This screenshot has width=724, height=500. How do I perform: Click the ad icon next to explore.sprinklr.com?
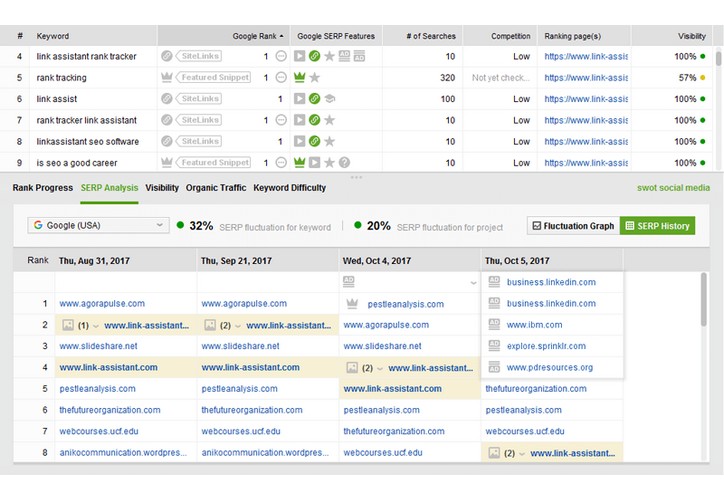coord(494,346)
